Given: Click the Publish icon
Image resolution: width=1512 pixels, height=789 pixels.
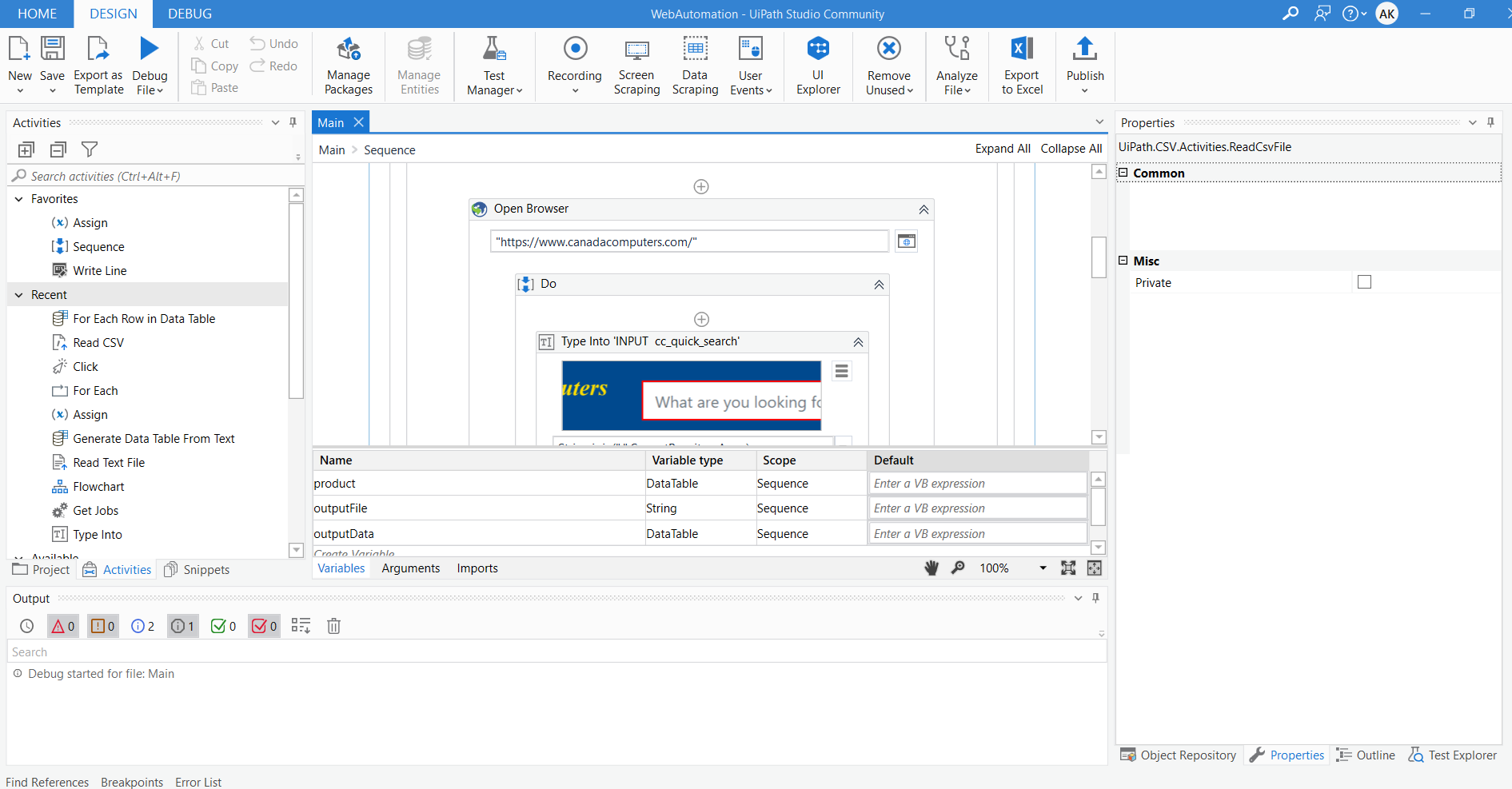Looking at the screenshot, I should (1085, 49).
